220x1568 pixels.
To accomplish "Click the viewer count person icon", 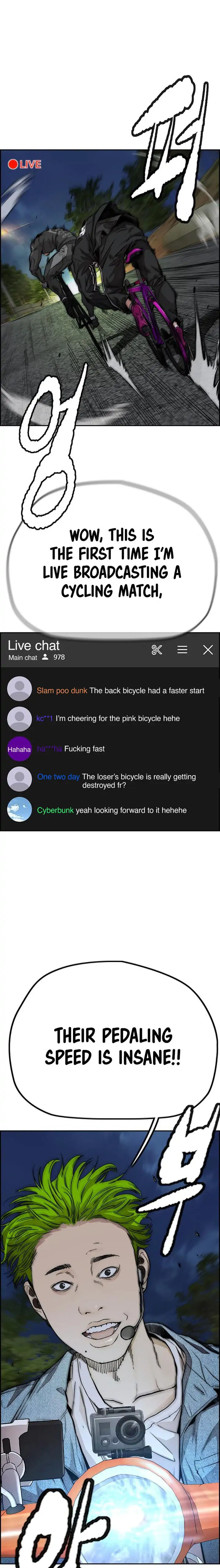I will tap(45, 657).
